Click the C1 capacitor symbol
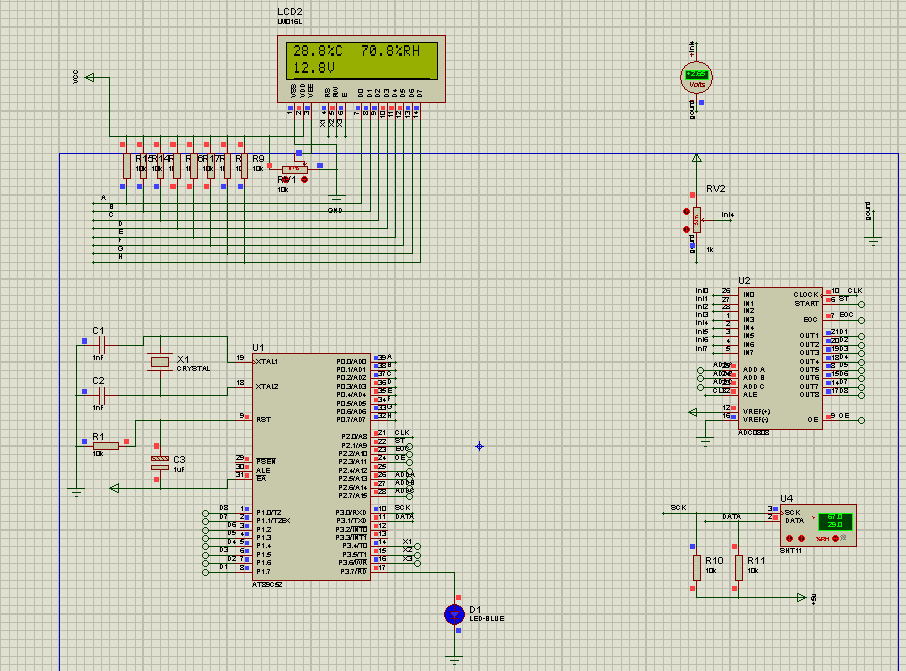 101,344
